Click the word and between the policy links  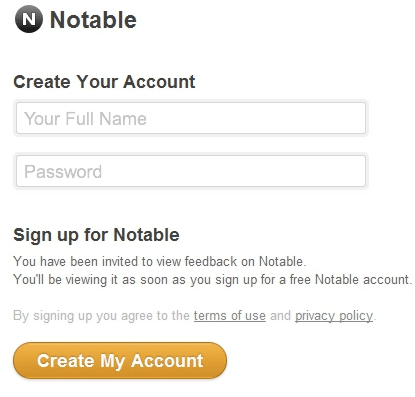pos(280,315)
